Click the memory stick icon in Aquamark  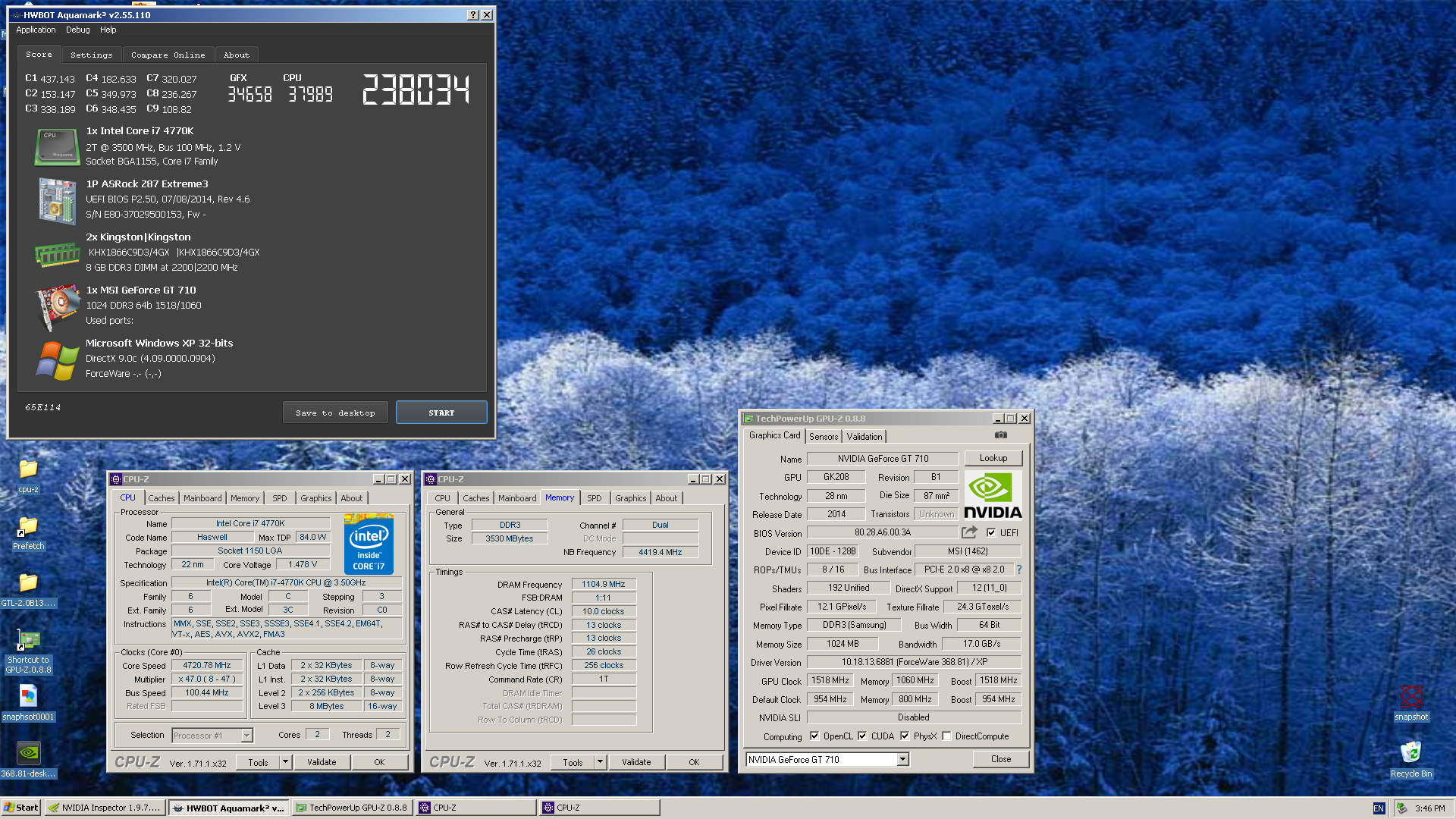[57, 254]
